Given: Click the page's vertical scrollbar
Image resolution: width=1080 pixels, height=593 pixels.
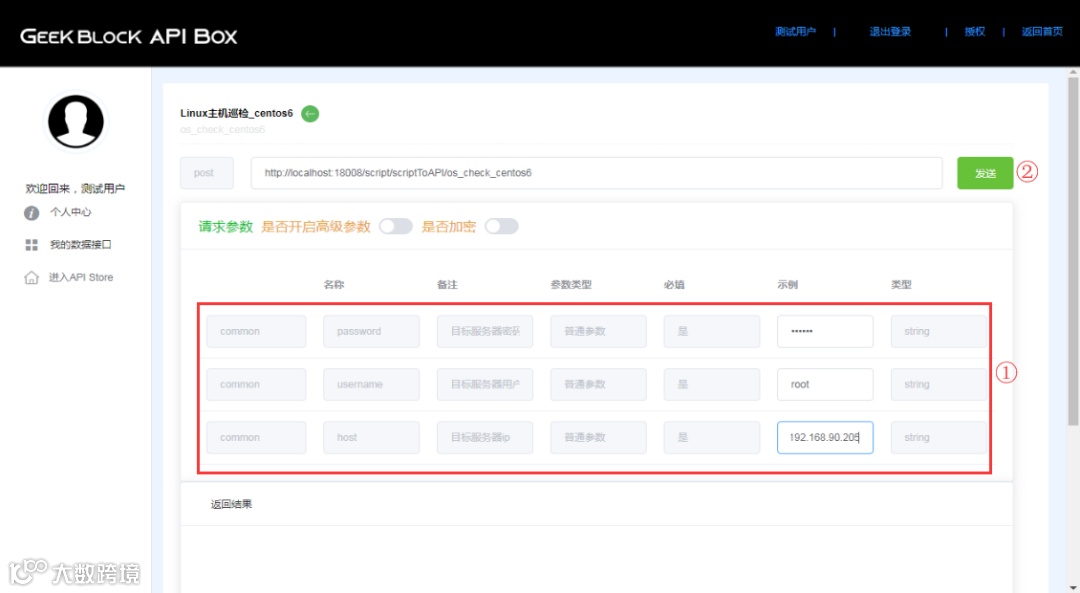Looking at the screenshot, I should click(x=1074, y=251).
